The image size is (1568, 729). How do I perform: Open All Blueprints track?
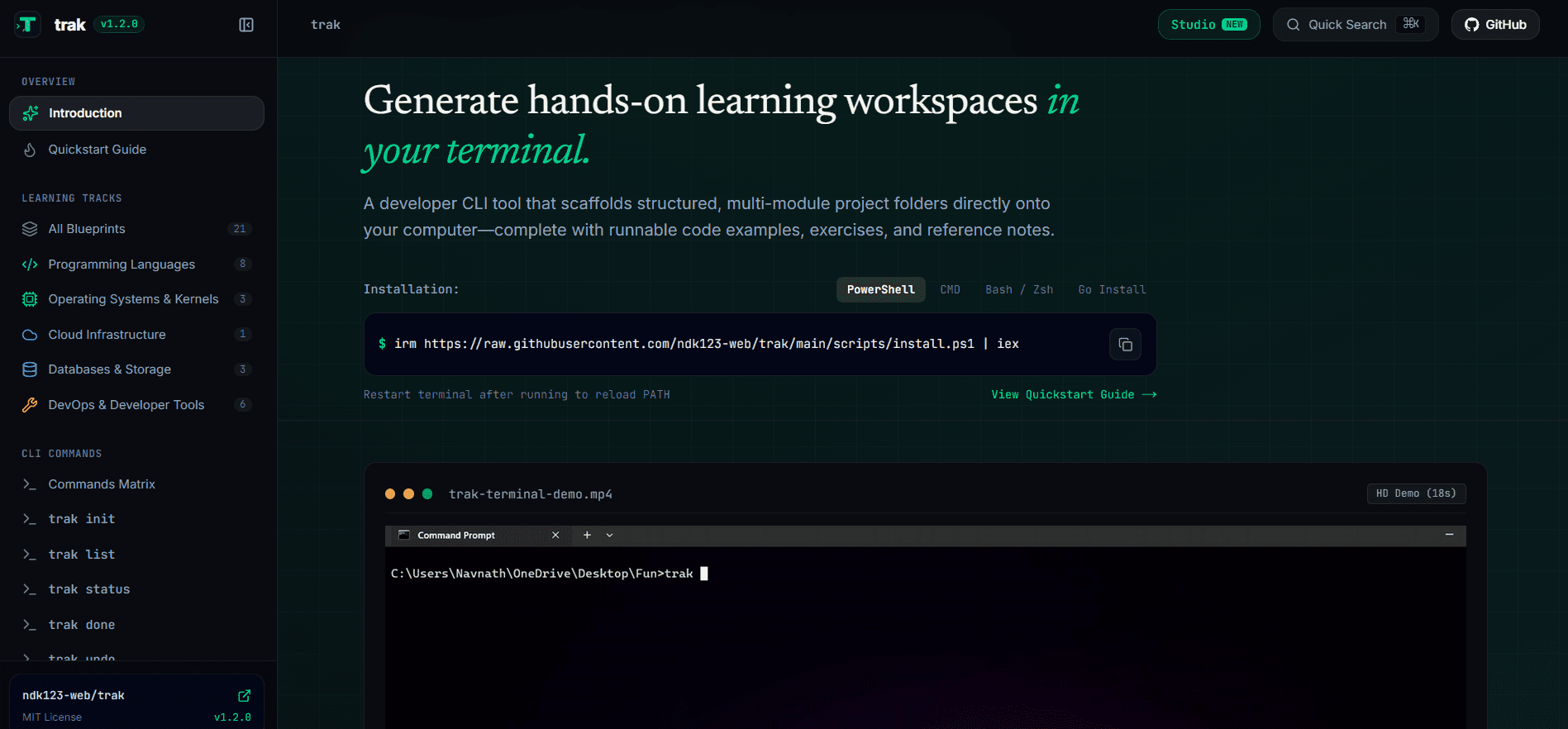coord(136,229)
